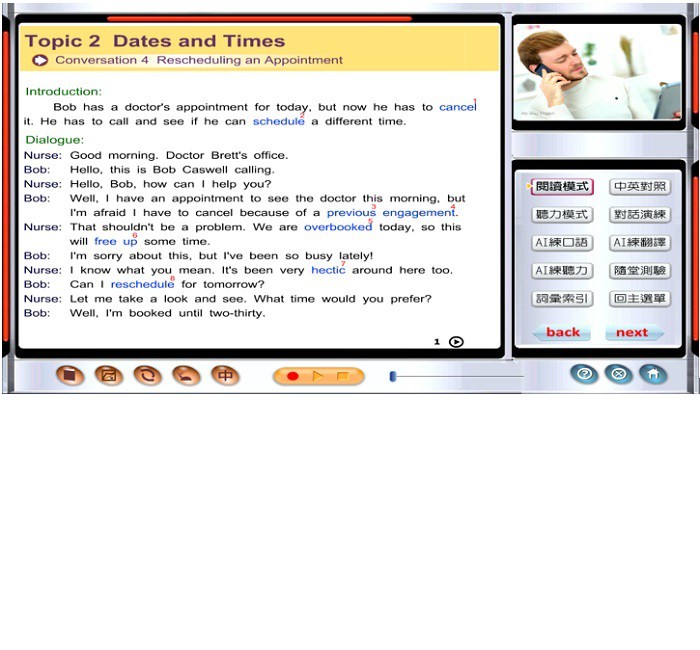Click 回主選單 to return to main menu

click(640, 299)
